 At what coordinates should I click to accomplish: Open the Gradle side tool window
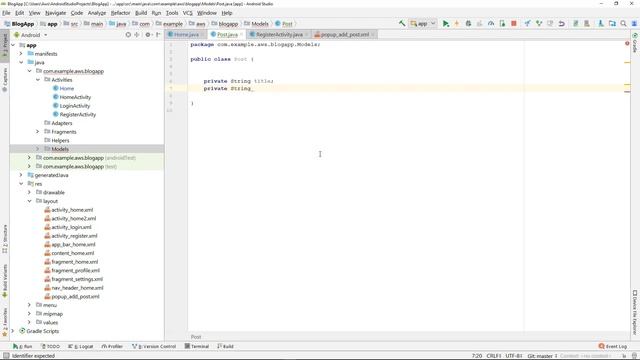point(635,43)
